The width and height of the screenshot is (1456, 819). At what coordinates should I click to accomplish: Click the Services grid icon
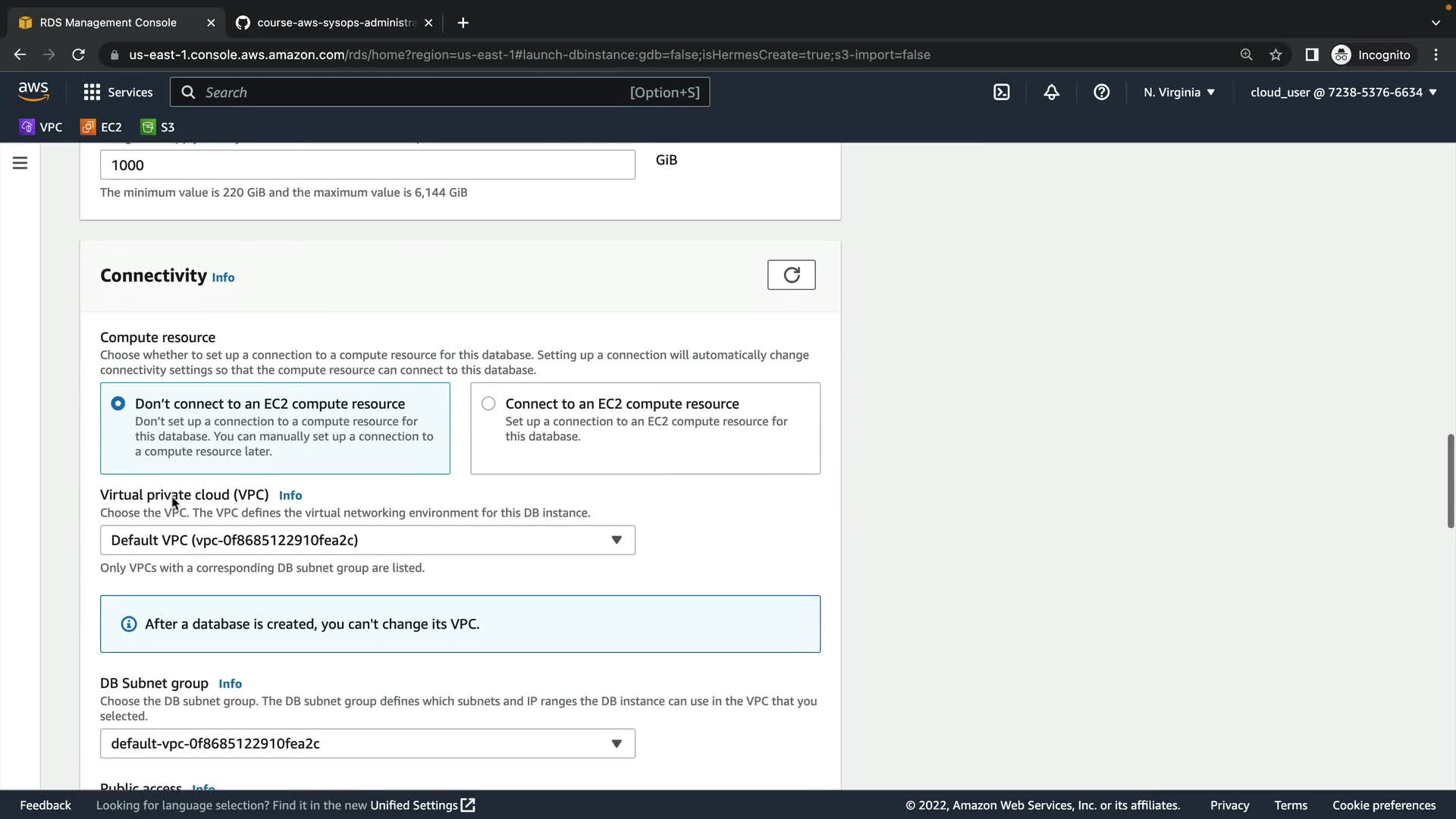tap(92, 93)
